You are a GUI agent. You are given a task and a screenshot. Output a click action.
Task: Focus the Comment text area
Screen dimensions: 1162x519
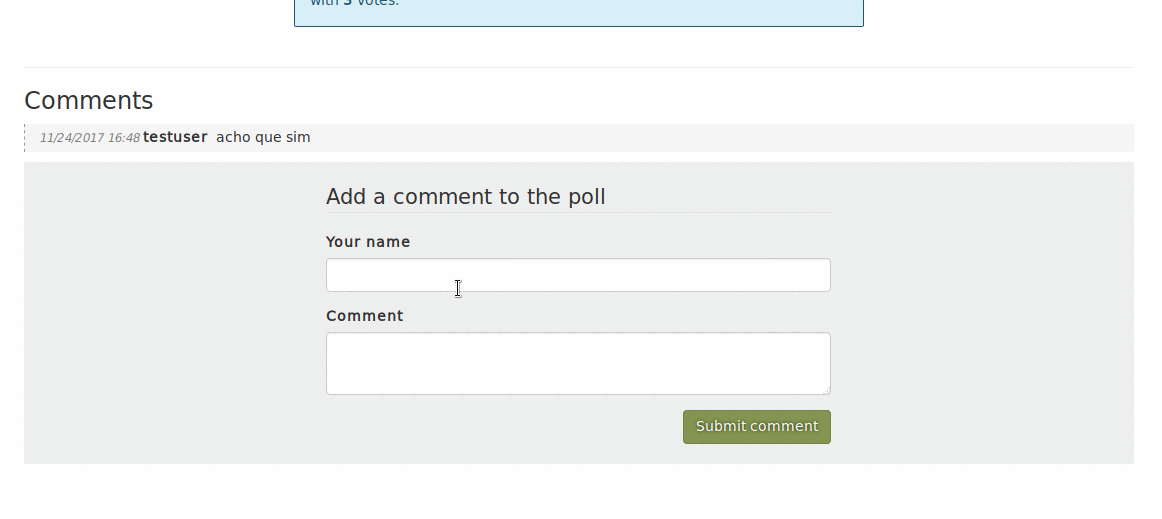(x=578, y=363)
